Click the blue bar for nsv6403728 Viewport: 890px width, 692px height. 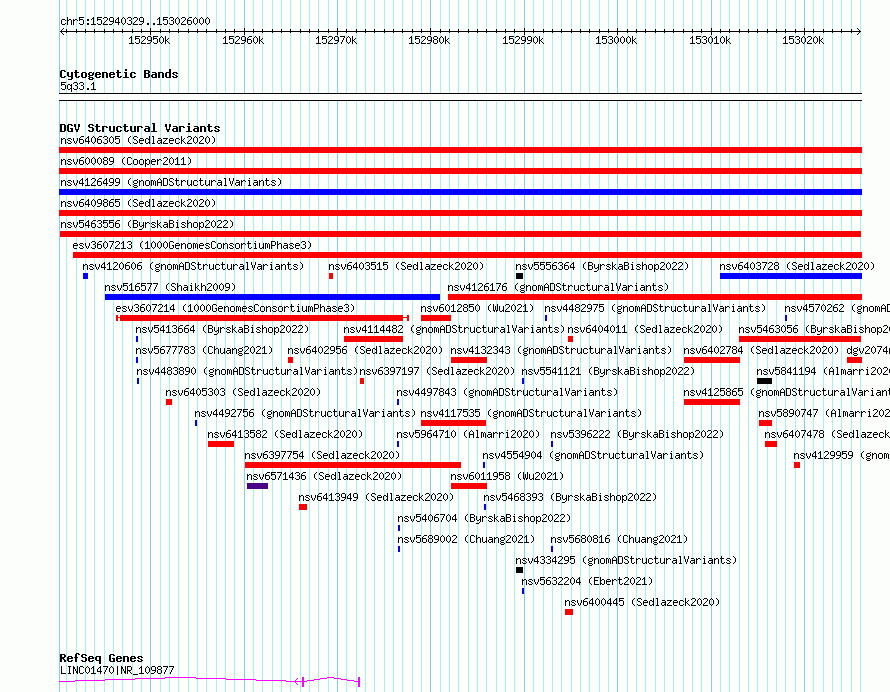pos(791,276)
